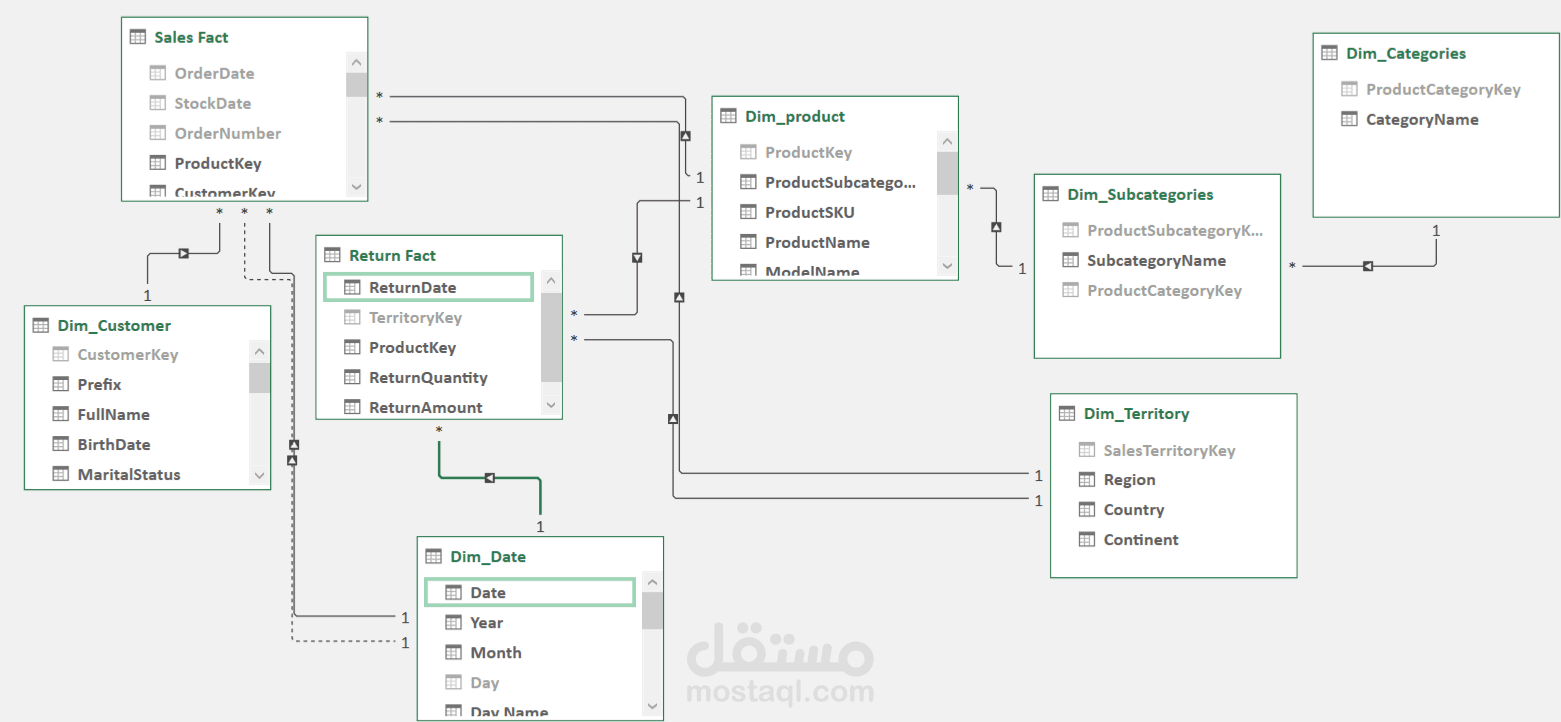
Task: Click scroll down arrow in Dim_product table
Action: click(x=947, y=266)
